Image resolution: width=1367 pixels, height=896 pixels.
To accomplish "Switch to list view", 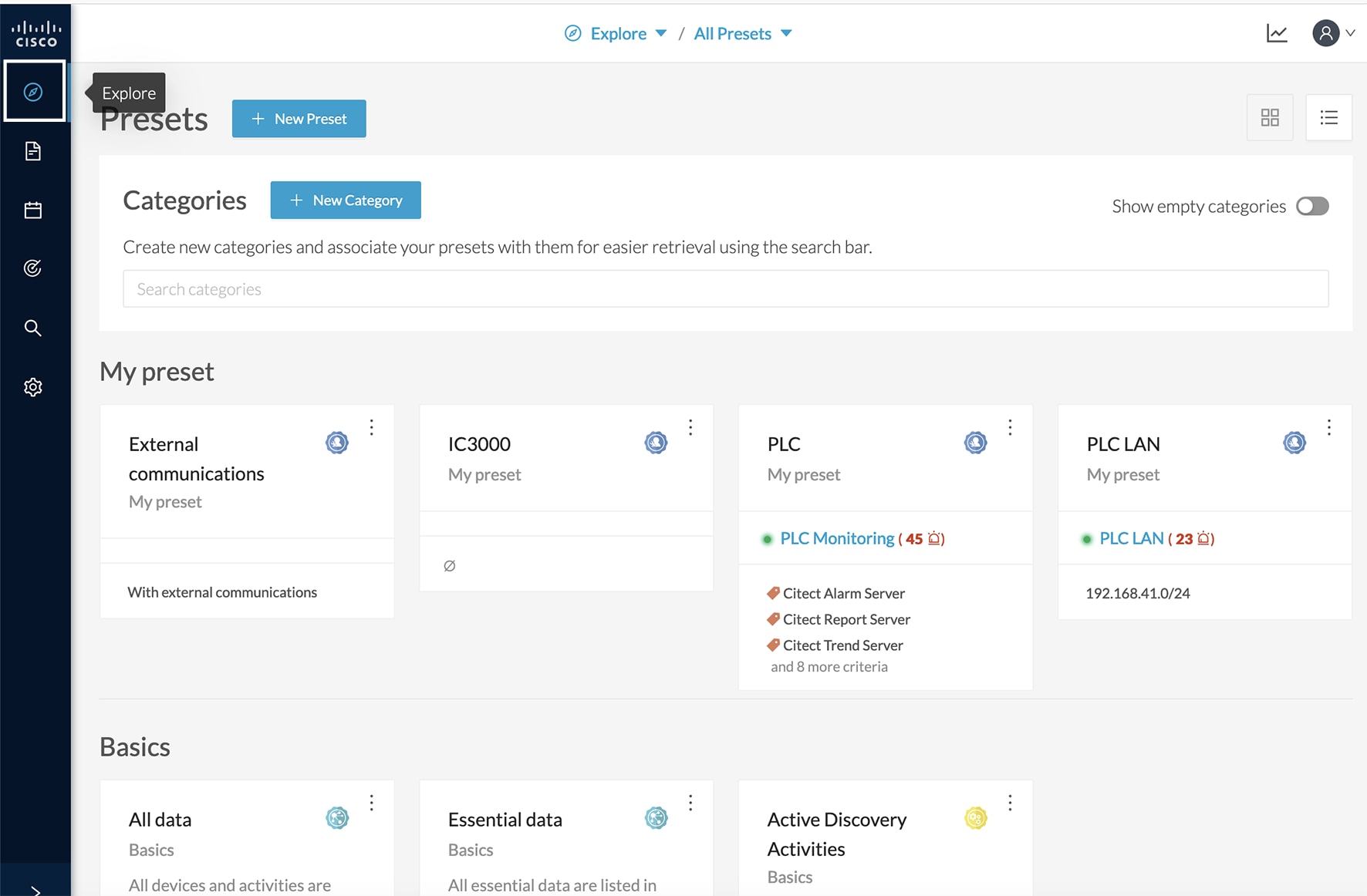I will tap(1328, 117).
